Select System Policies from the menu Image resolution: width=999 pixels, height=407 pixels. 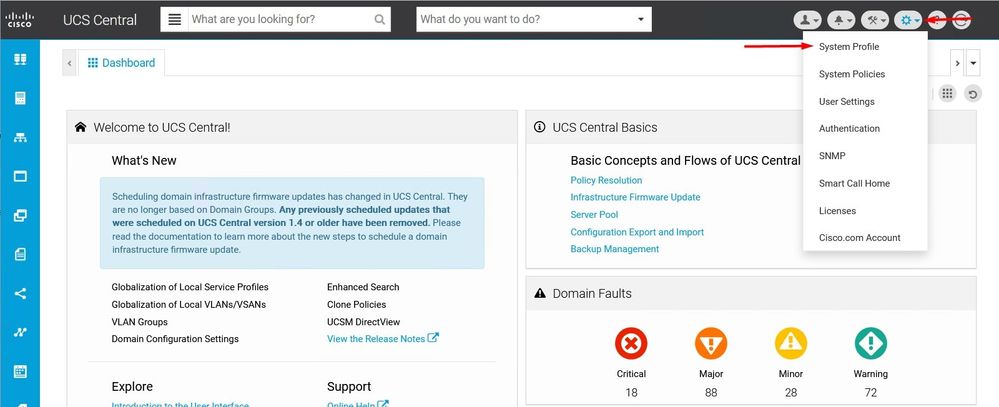[852, 75]
